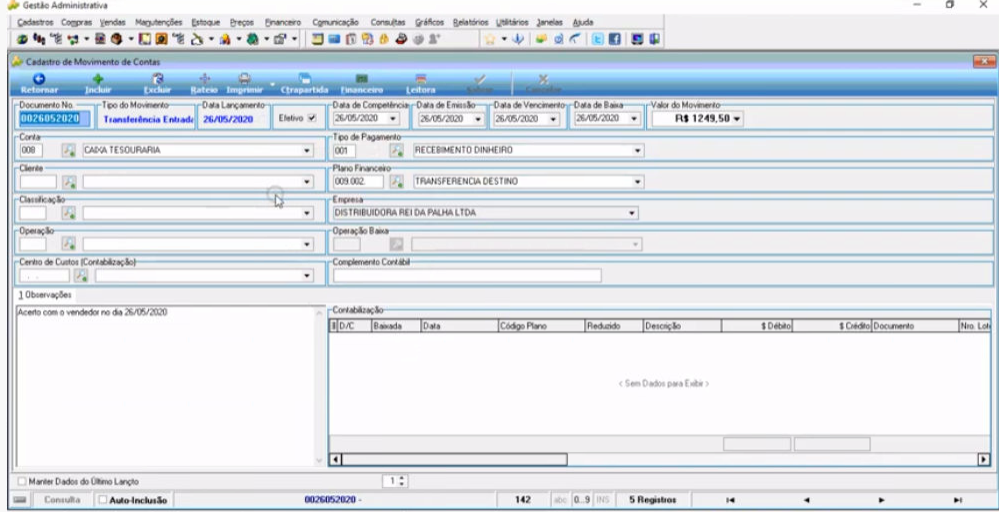Click Incluir to add a new record
Viewport: 999px width, 512px height.
[x=98, y=83]
